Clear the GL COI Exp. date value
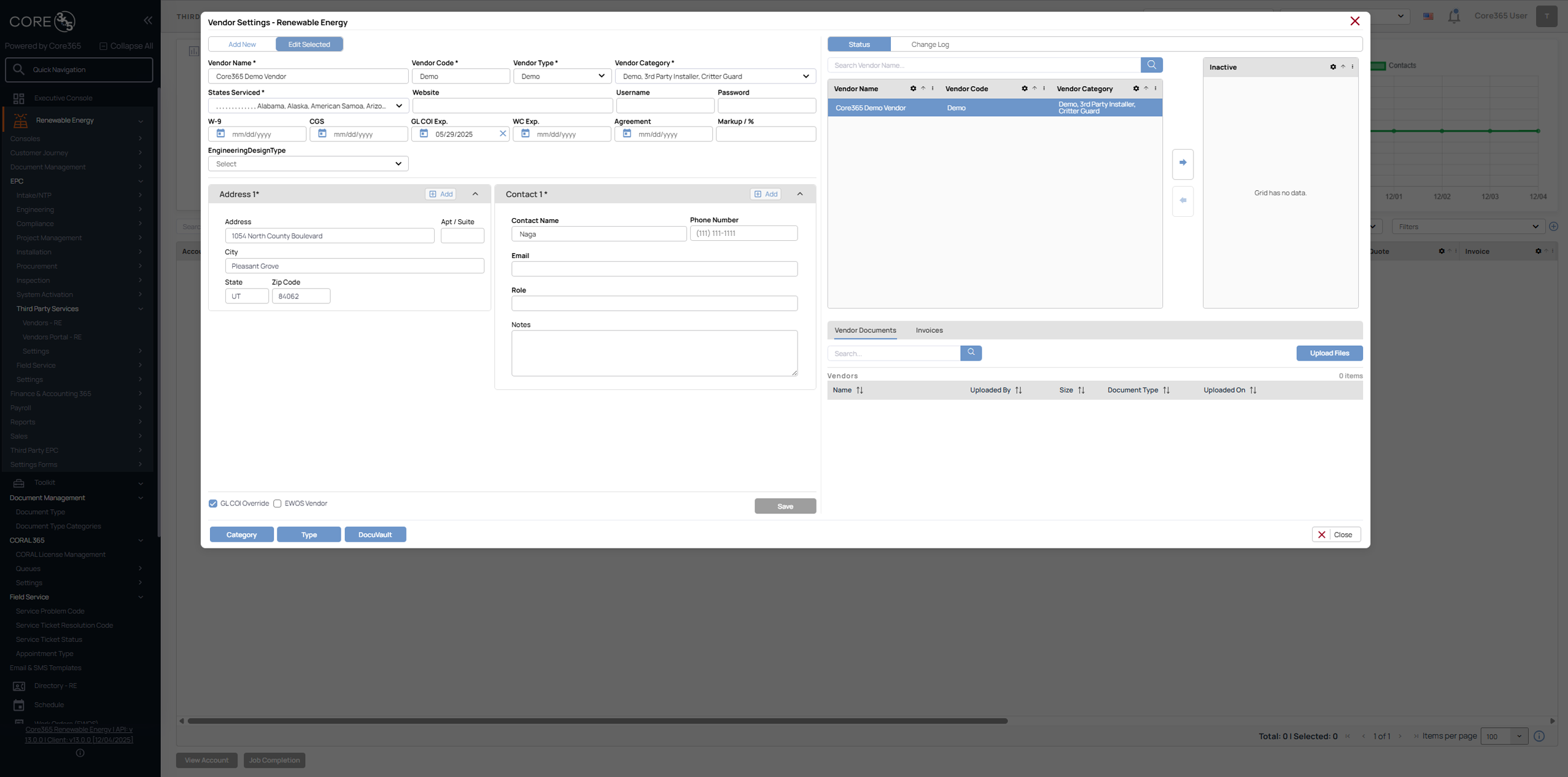The width and height of the screenshot is (1568, 777). click(x=502, y=134)
